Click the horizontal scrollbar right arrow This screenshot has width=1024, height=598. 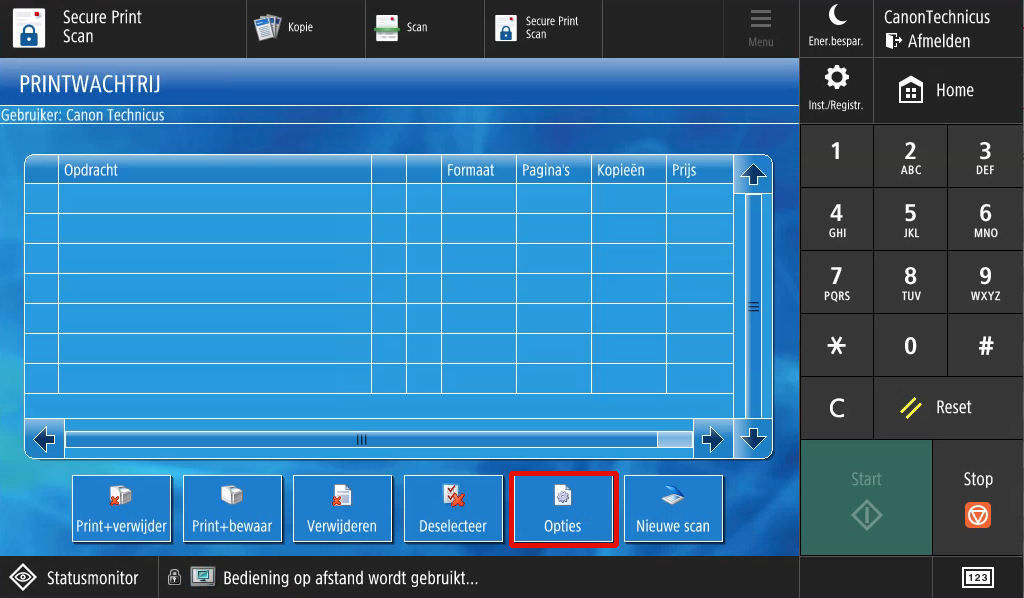[x=712, y=439]
